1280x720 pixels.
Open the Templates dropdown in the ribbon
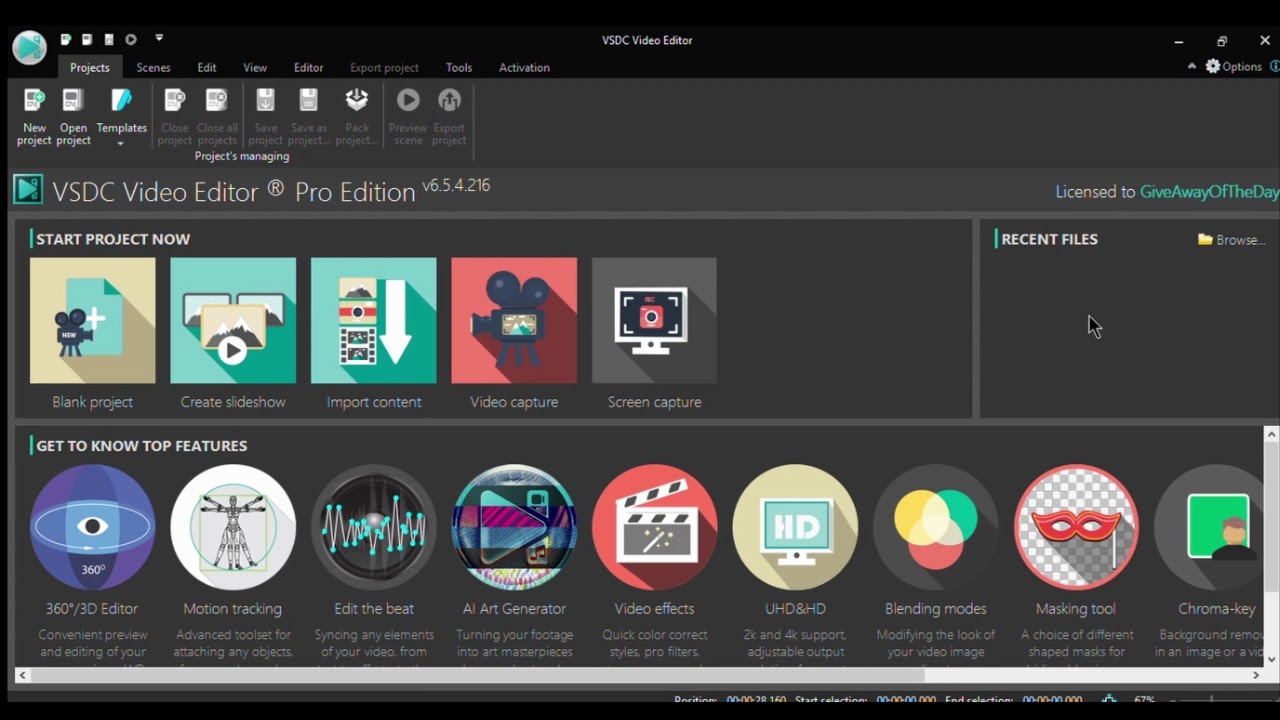point(121,118)
